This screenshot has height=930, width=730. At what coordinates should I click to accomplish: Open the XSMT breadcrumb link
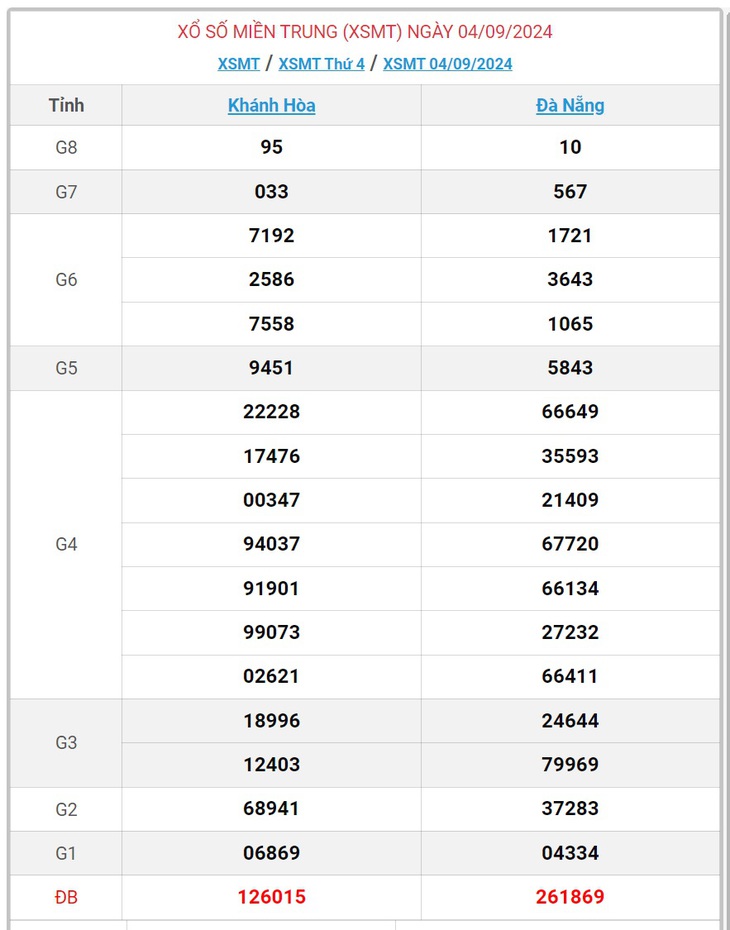[238, 64]
